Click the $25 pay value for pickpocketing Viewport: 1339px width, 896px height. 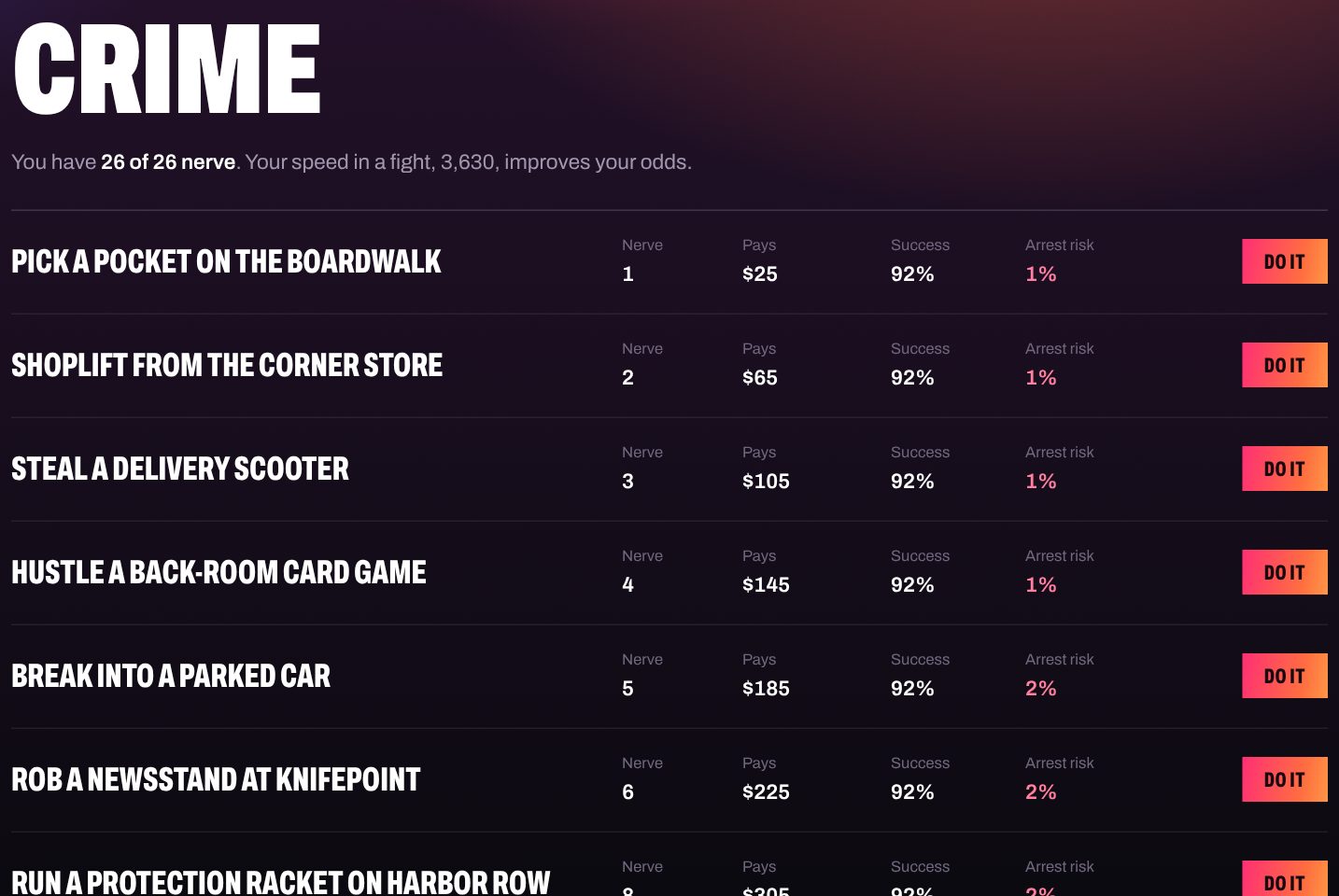pos(760,273)
